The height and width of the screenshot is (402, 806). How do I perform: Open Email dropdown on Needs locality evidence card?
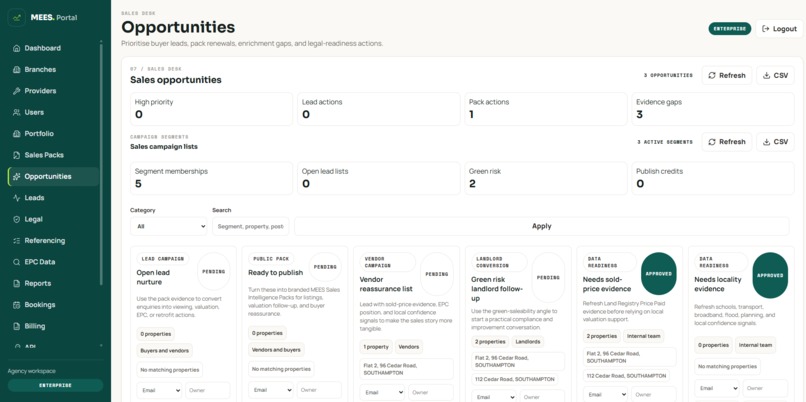click(x=717, y=389)
